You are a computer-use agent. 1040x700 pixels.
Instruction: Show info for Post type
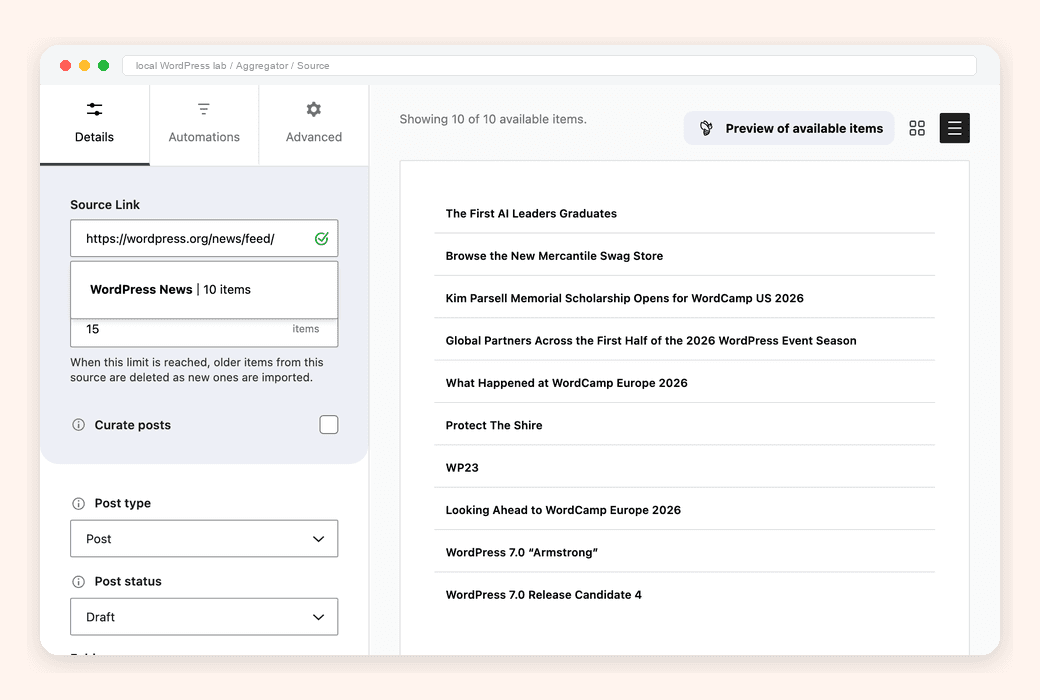coord(78,504)
